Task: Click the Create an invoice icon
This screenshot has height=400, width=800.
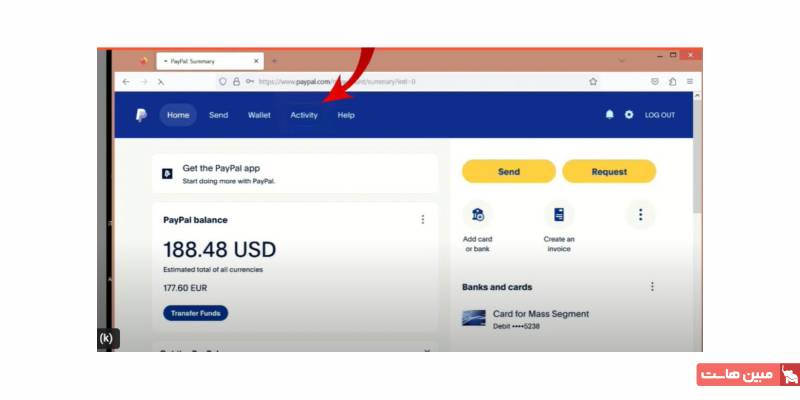Action: tap(559, 215)
